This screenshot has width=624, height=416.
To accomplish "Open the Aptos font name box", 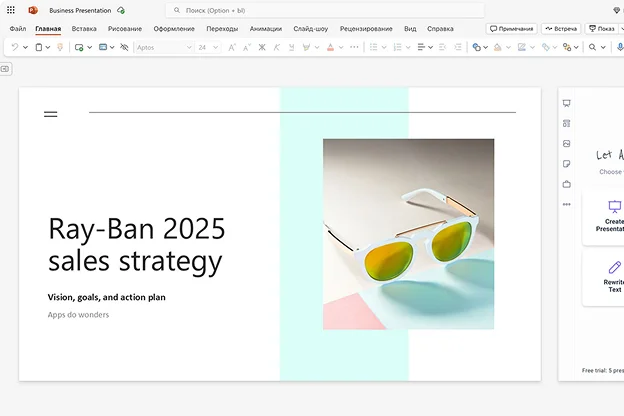I will [x=164, y=47].
